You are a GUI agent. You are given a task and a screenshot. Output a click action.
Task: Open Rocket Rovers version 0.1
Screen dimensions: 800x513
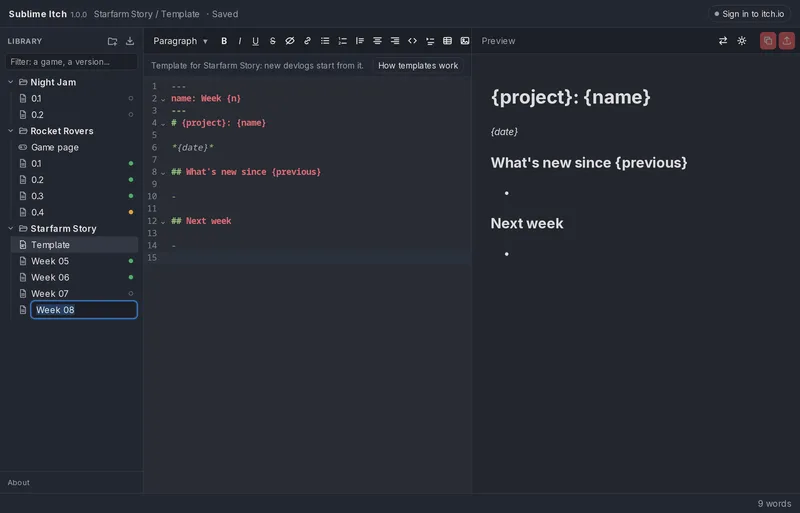pos(74,163)
